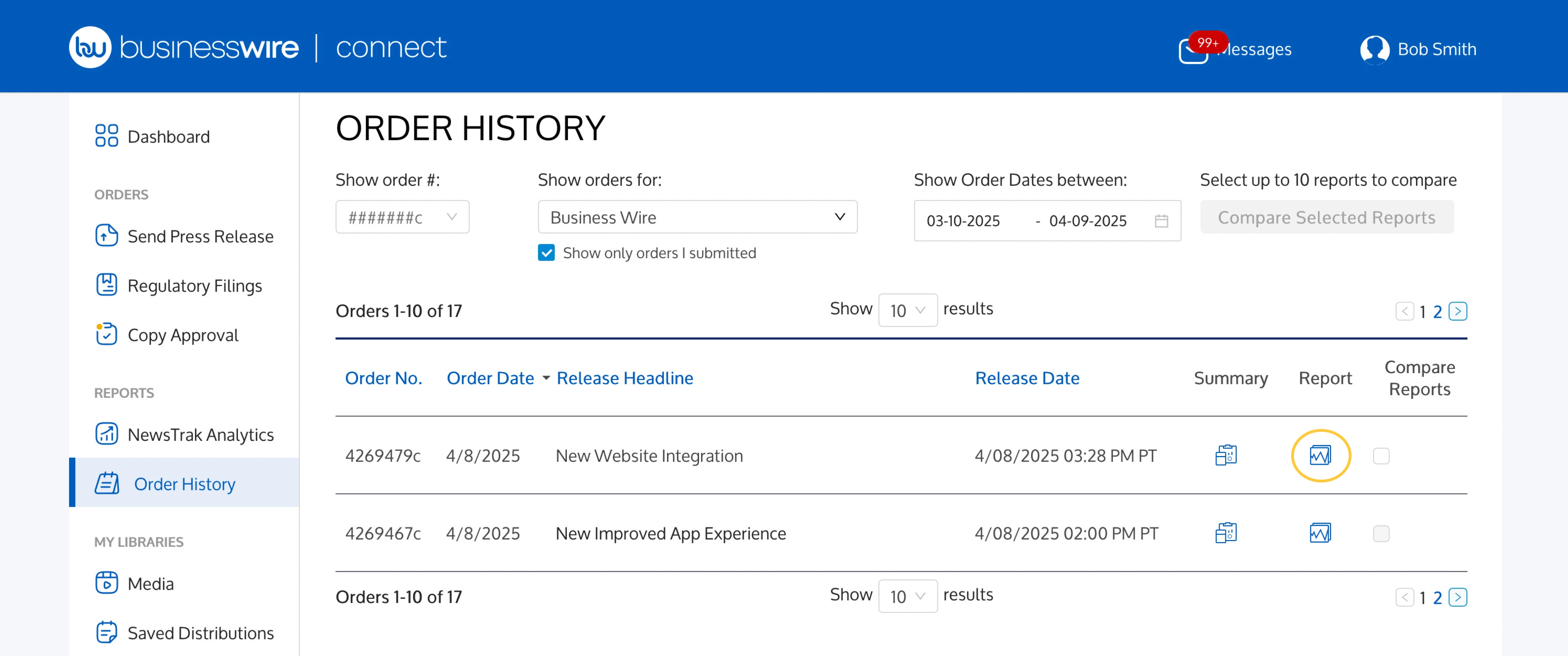Screen dimensions: 1568x656
Task: Open the Show order # dropdown
Action: pos(402,217)
